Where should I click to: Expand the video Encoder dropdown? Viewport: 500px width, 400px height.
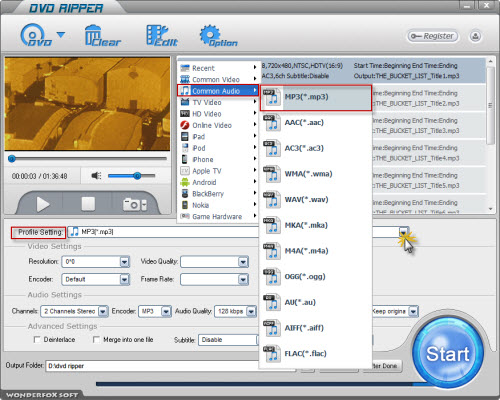(x=124, y=279)
